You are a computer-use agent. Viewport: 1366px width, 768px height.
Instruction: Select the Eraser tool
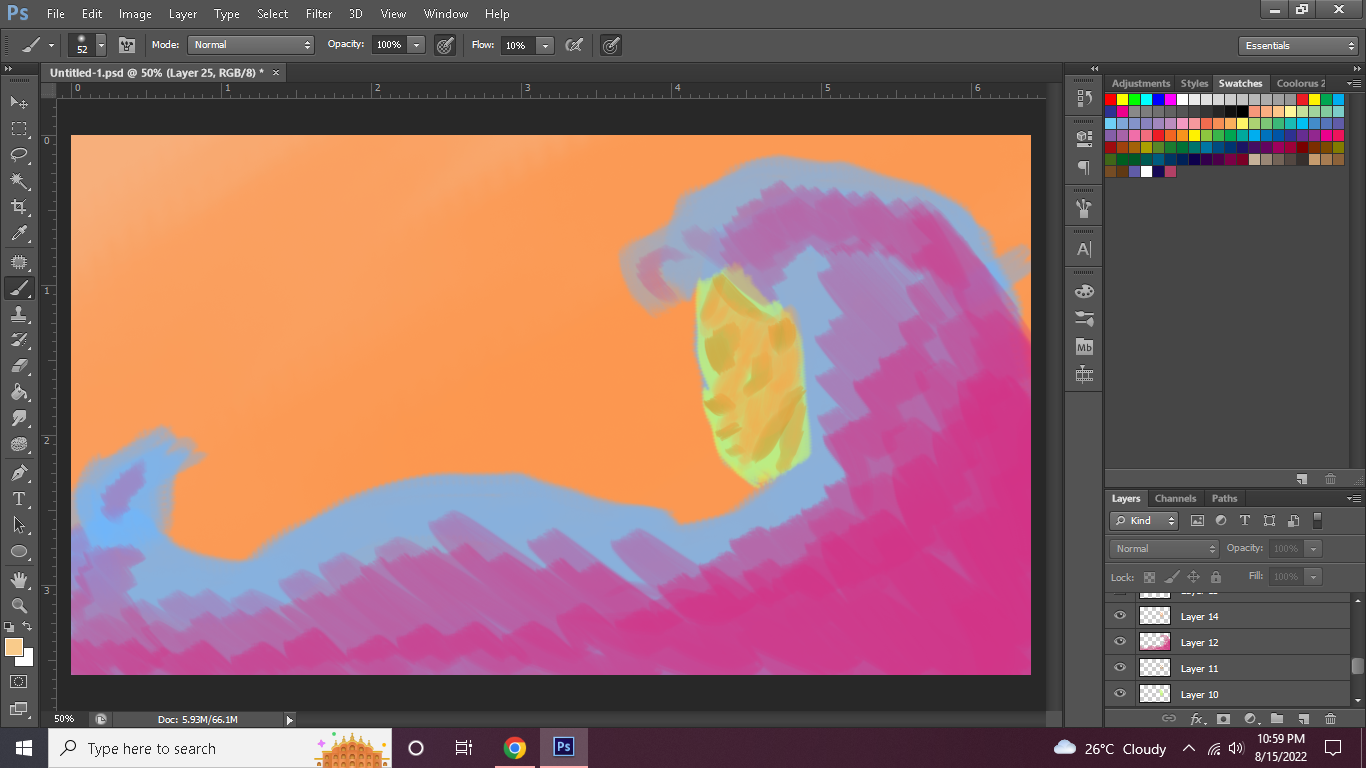coord(19,366)
